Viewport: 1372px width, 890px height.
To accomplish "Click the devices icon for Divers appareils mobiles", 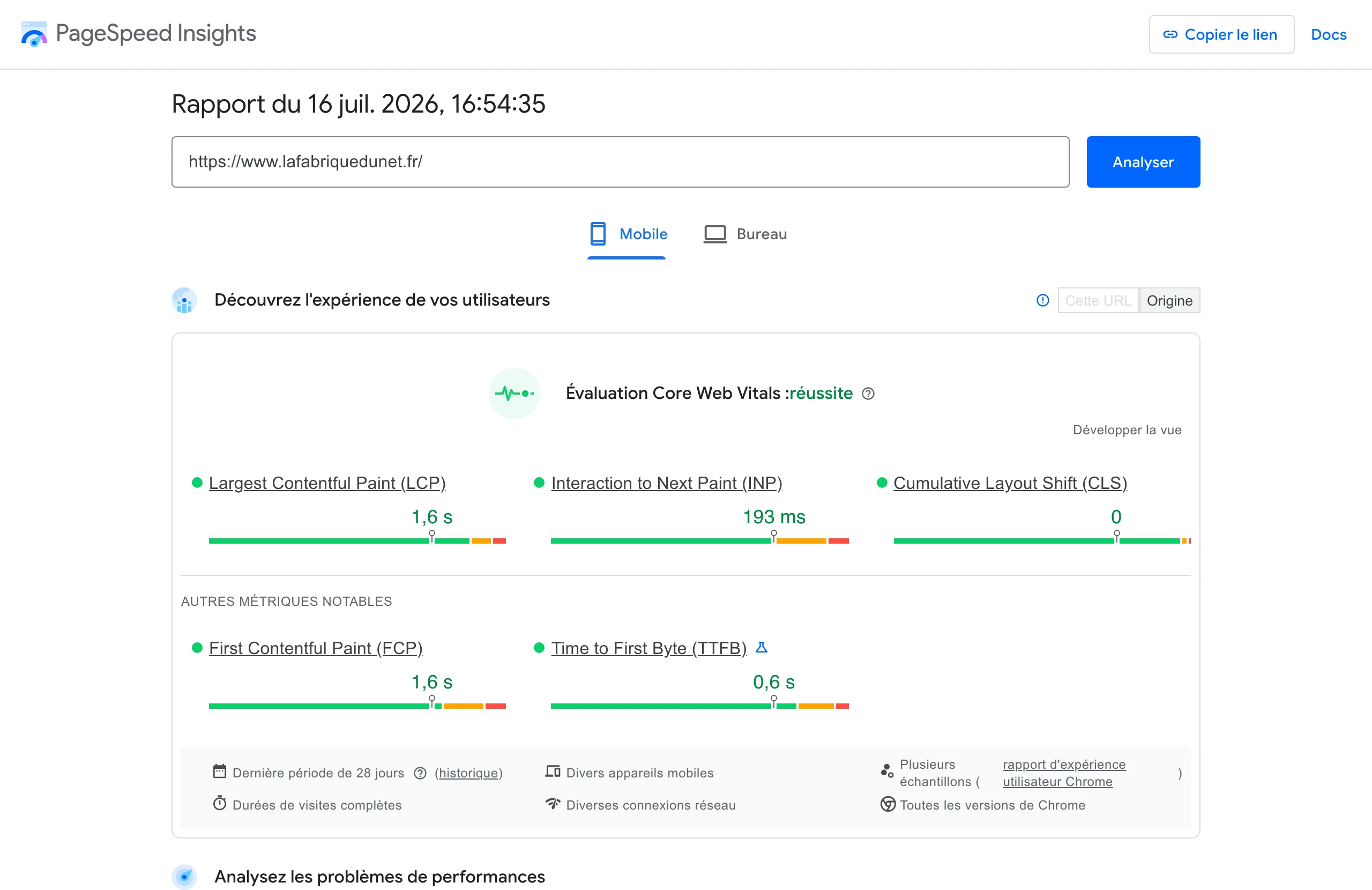I will tap(553, 771).
